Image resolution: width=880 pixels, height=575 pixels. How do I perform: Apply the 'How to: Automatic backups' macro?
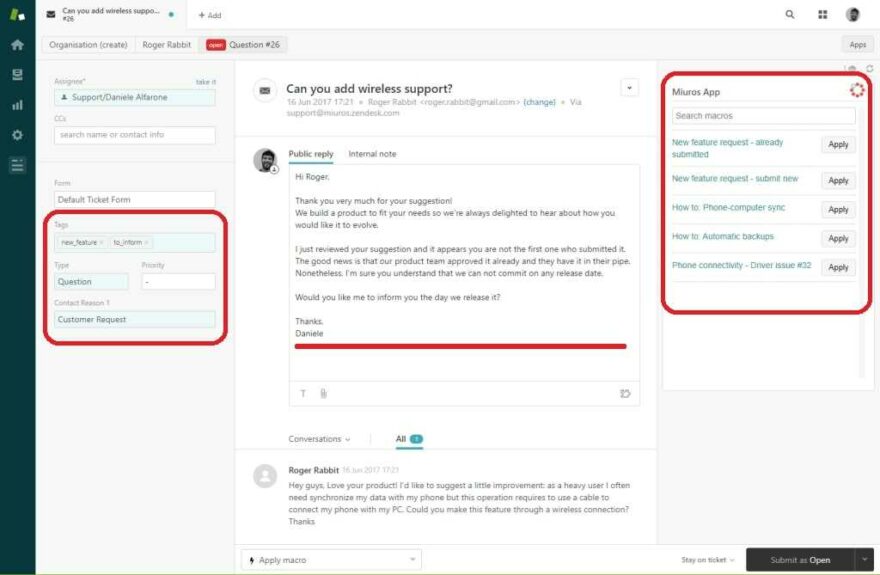pos(838,238)
